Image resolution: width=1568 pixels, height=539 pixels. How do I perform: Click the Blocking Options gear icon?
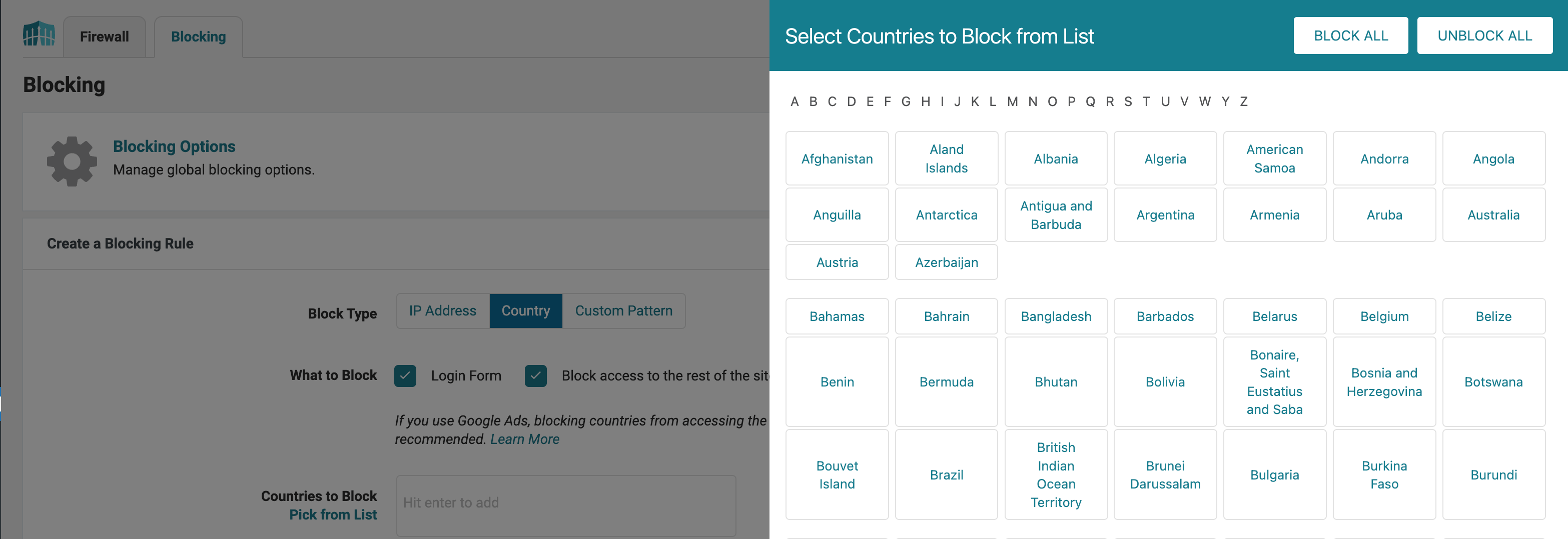tap(72, 160)
